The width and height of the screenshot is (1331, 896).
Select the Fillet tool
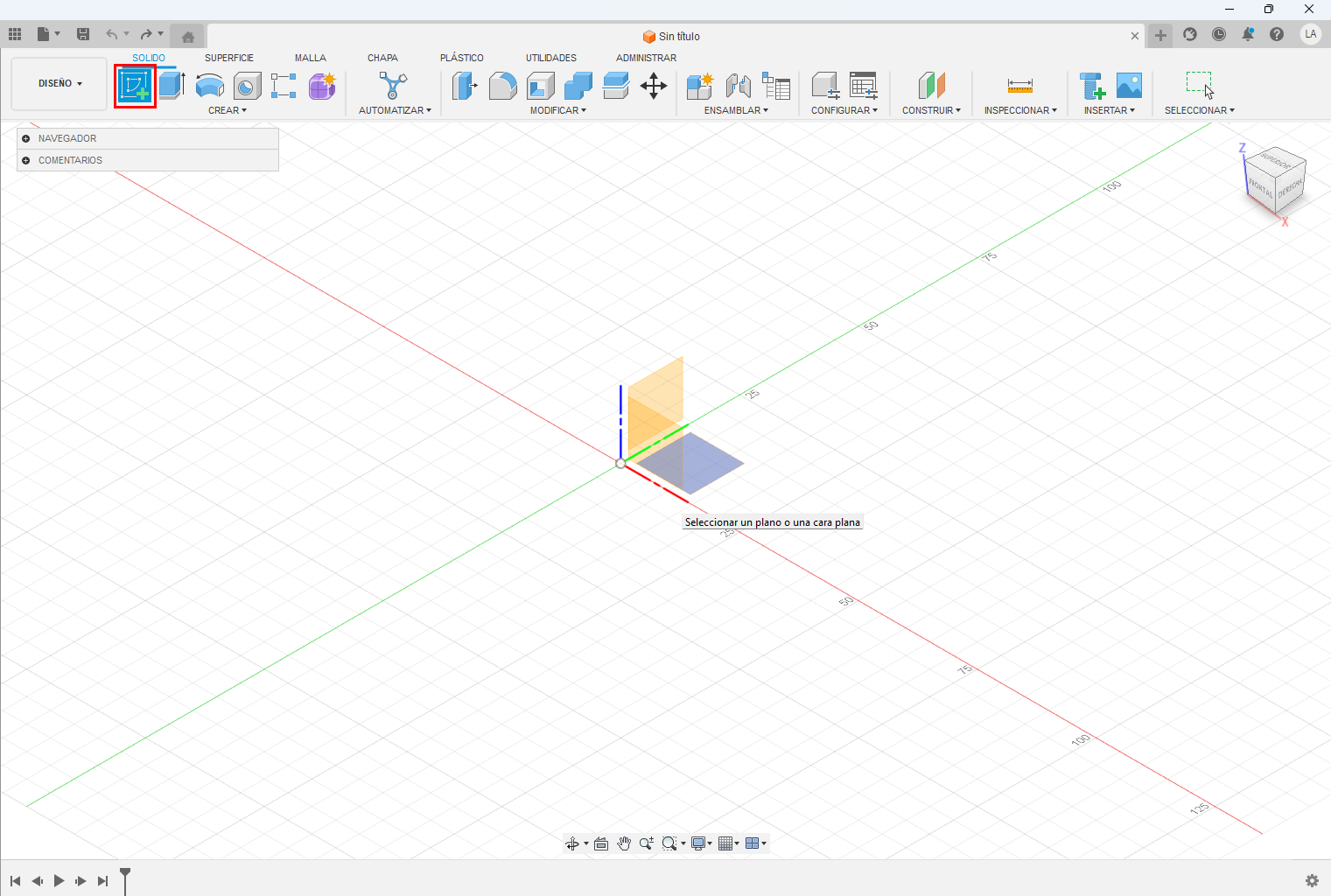(x=502, y=86)
